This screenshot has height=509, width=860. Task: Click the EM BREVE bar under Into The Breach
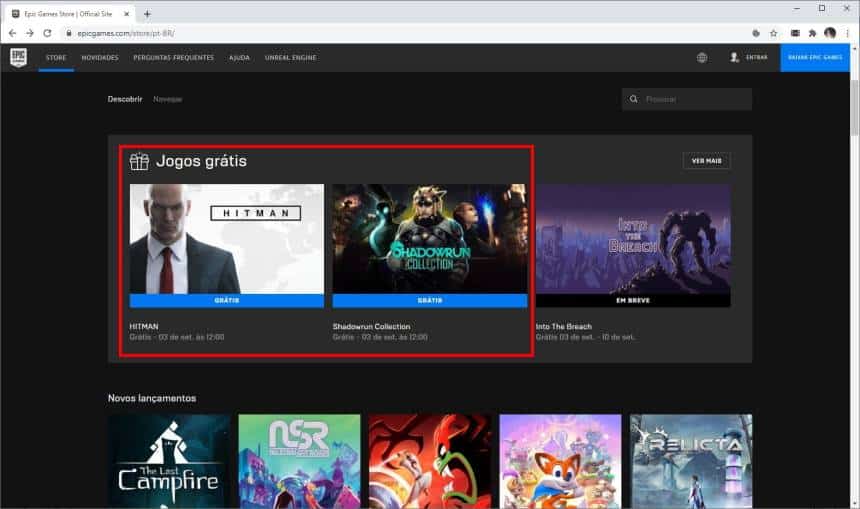[x=633, y=301]
